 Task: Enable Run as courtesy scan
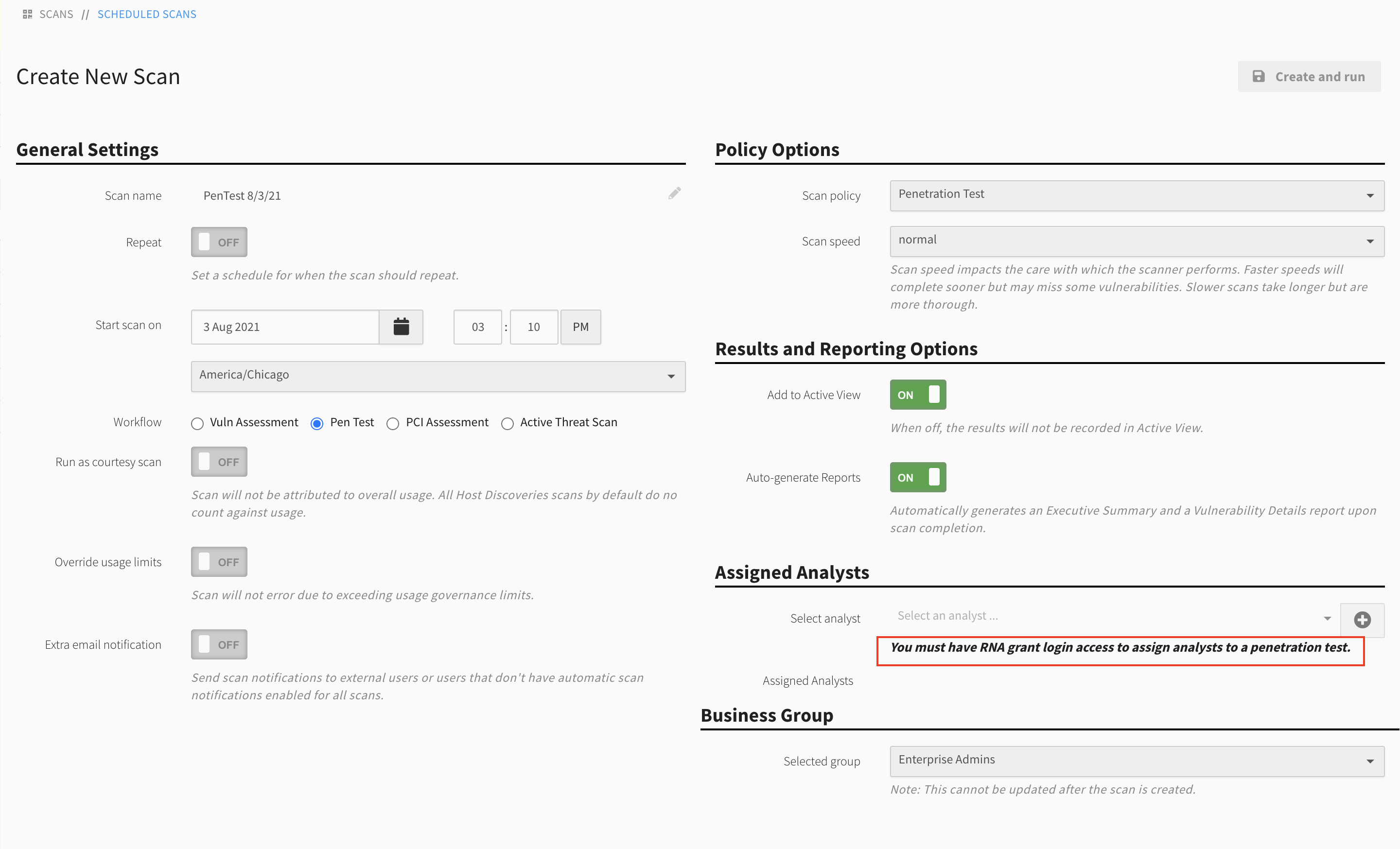219,462
